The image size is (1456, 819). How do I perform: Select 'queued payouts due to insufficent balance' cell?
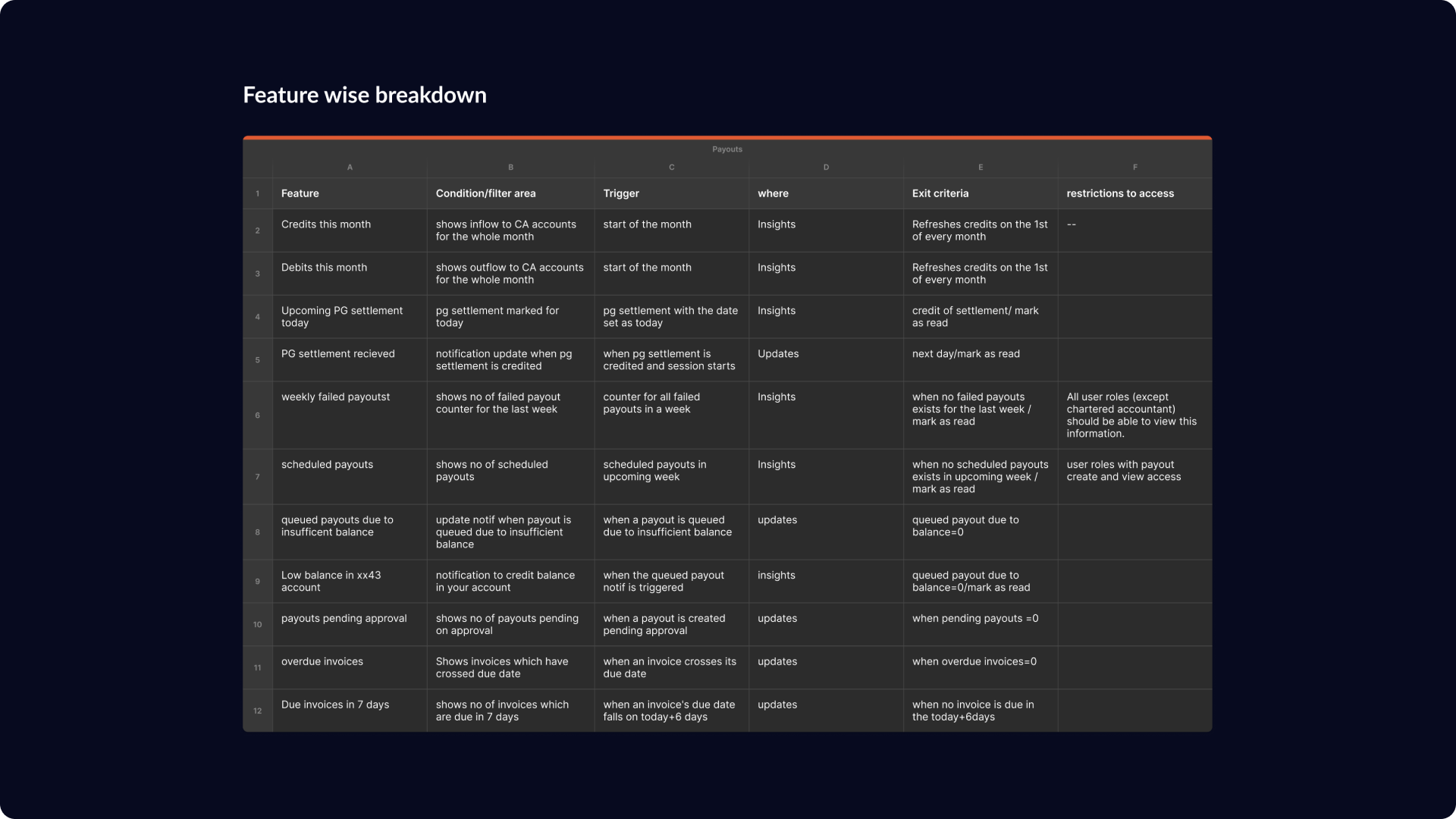click(x=350, y=532)
